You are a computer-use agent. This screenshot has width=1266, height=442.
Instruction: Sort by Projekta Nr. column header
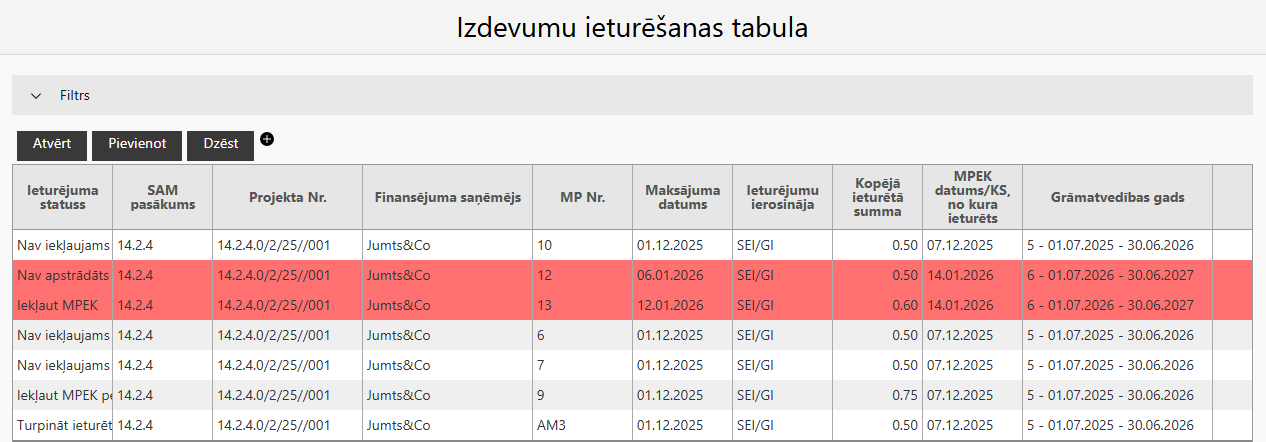[x=287, y=197]
